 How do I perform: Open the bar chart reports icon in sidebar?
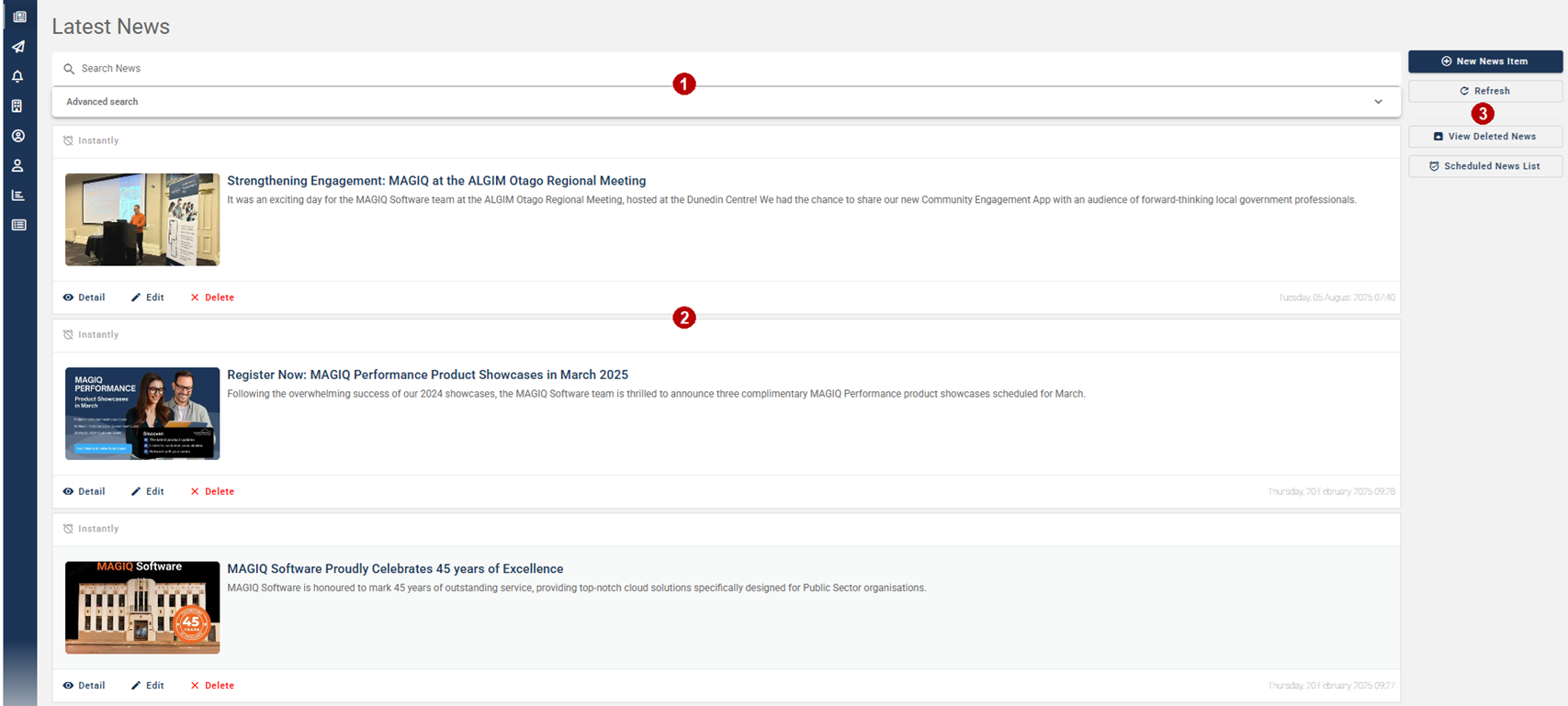pyautogui.click(x=17, y=196)
